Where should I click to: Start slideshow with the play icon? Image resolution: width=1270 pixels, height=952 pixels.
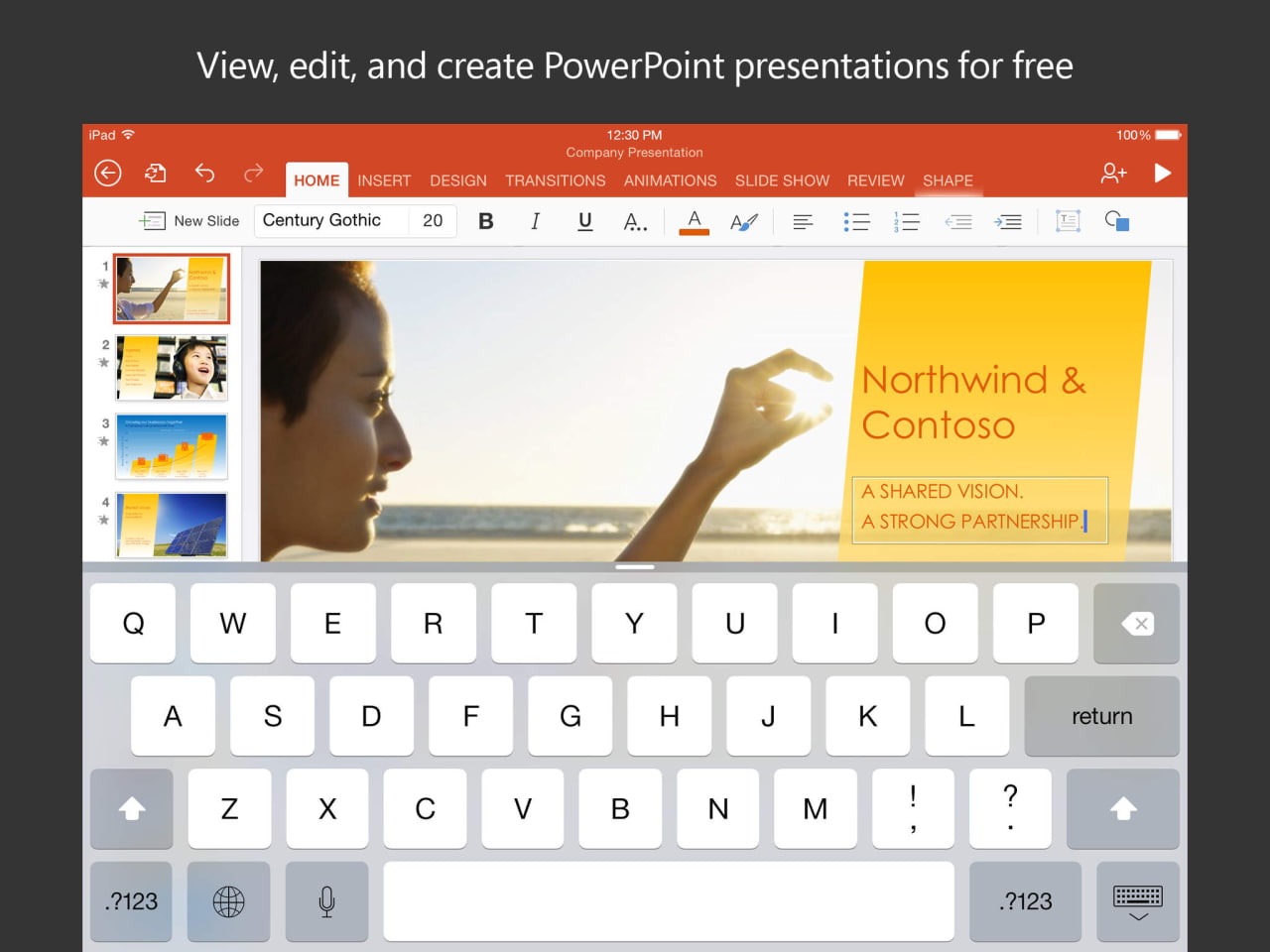1162,174
